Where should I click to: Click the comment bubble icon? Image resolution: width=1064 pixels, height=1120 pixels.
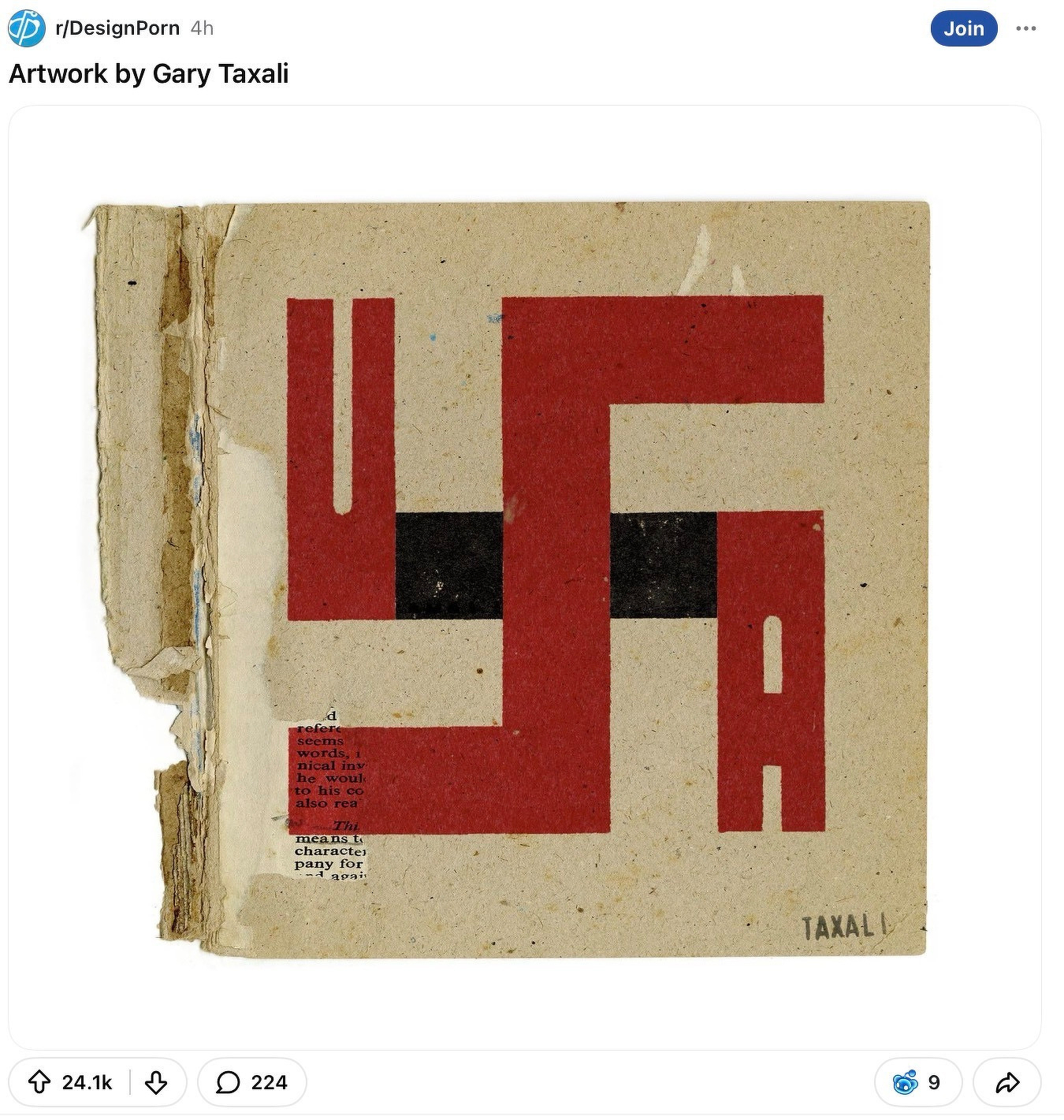click(x=228, y=1082)
